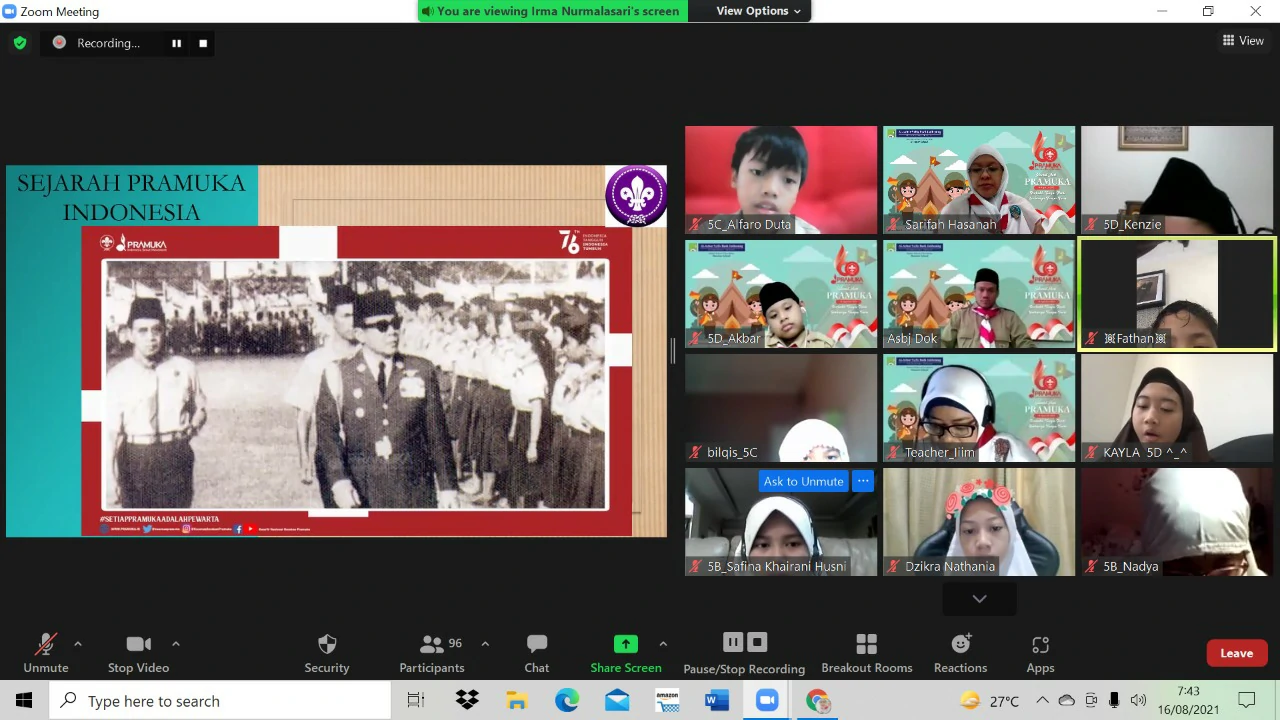Open the Windows Start menu

pos(24,700)
